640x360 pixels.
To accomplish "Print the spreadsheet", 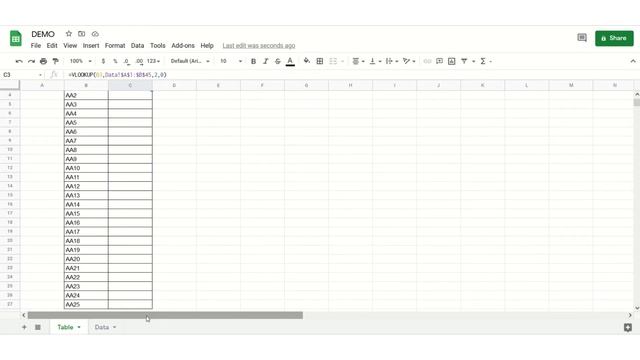I will point(43,61).
